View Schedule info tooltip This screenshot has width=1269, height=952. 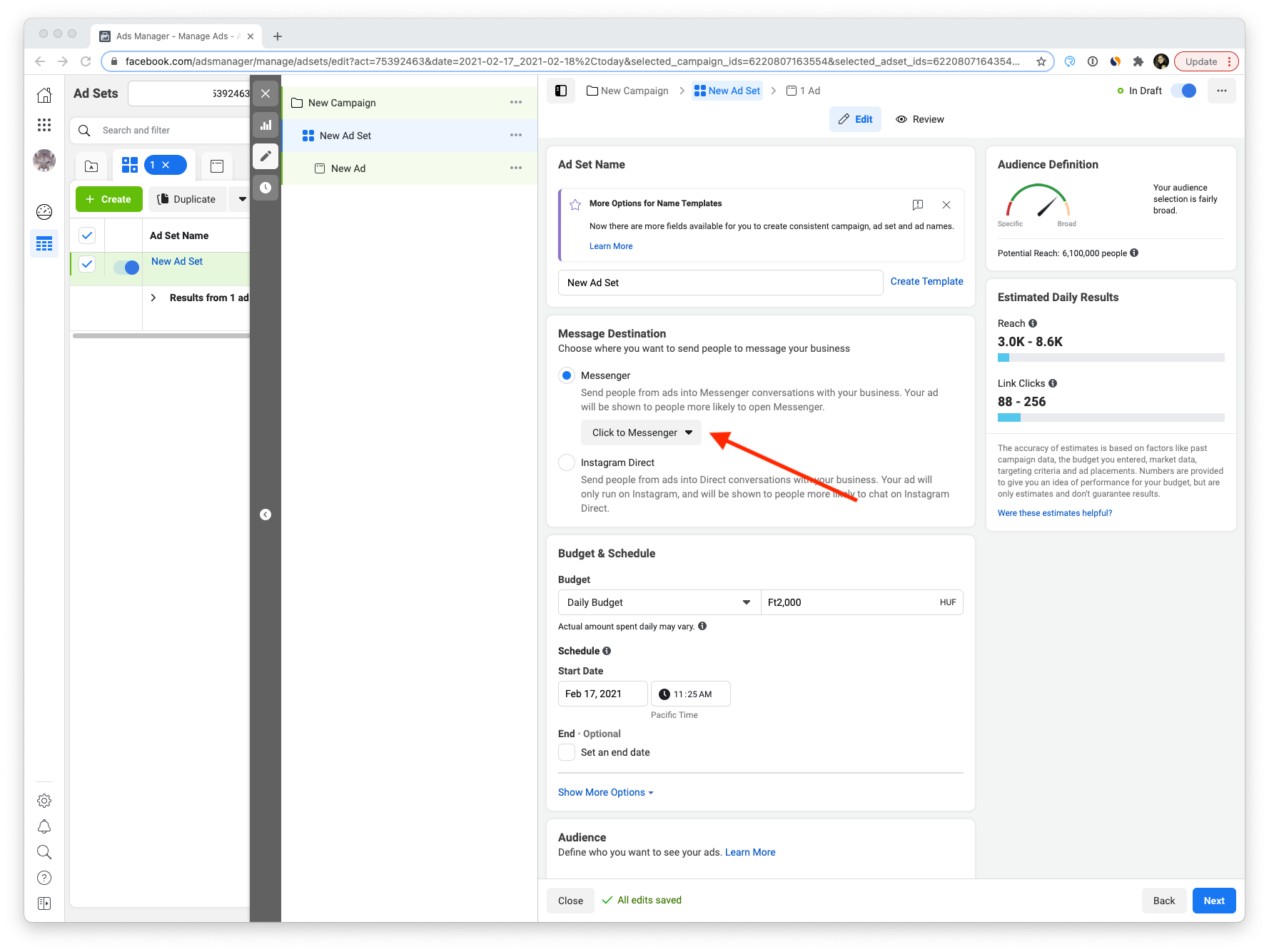607,651
